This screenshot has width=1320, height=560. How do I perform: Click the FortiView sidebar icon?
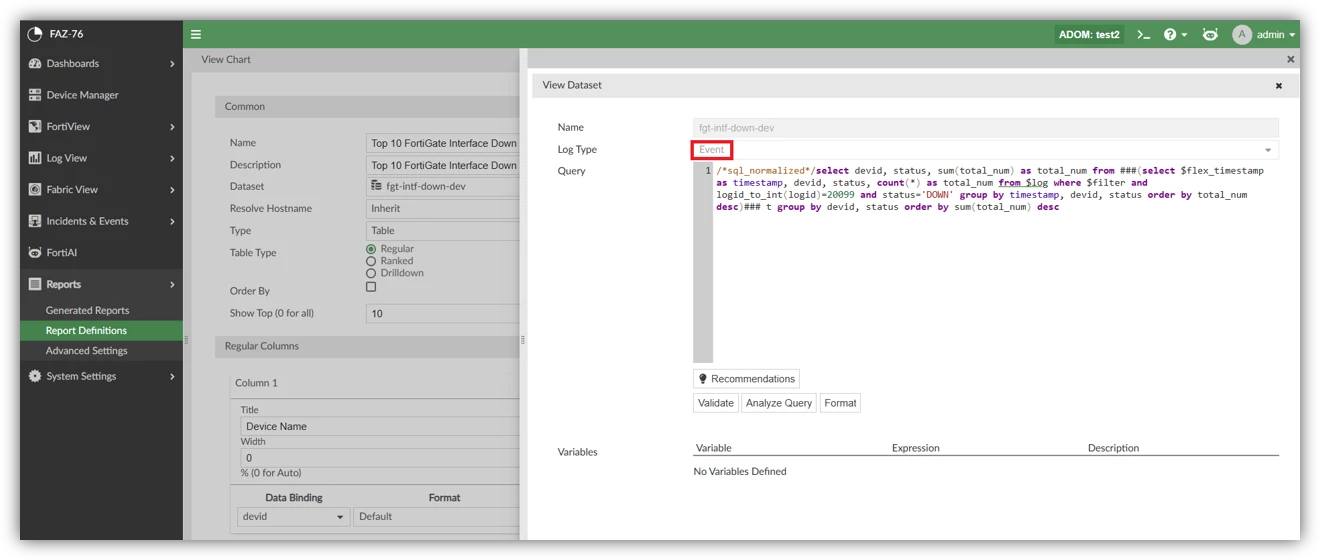click(x=35, y=126)
